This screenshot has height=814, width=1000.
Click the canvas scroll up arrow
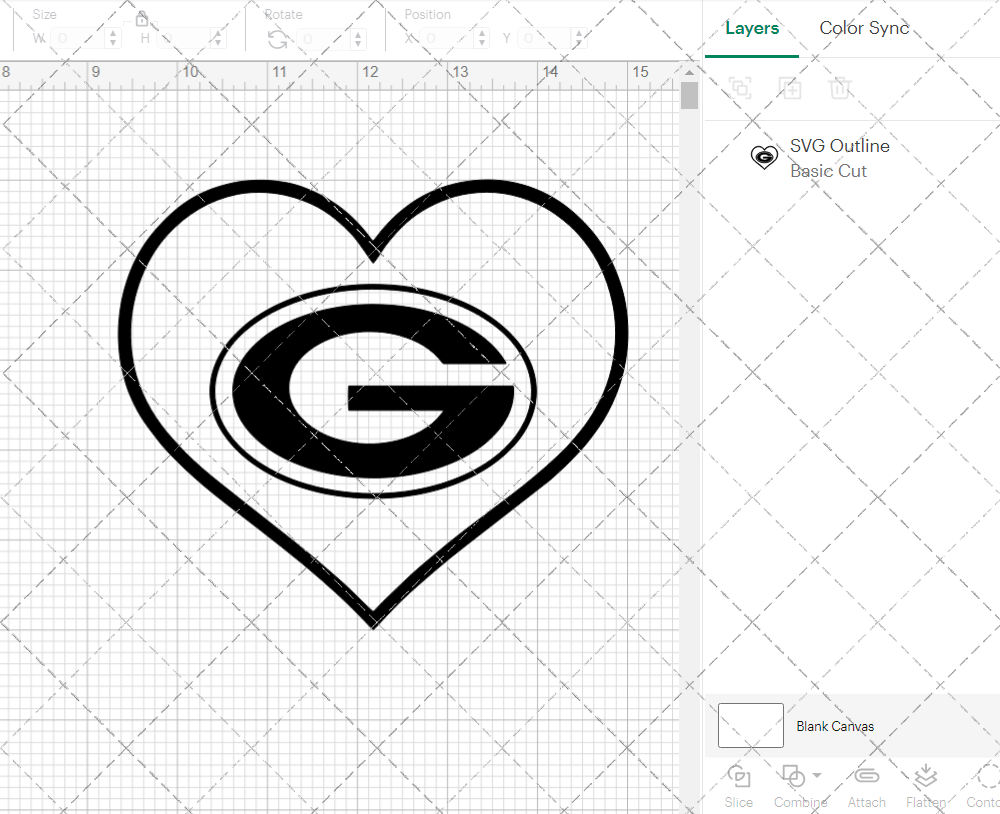click(689, 72)
